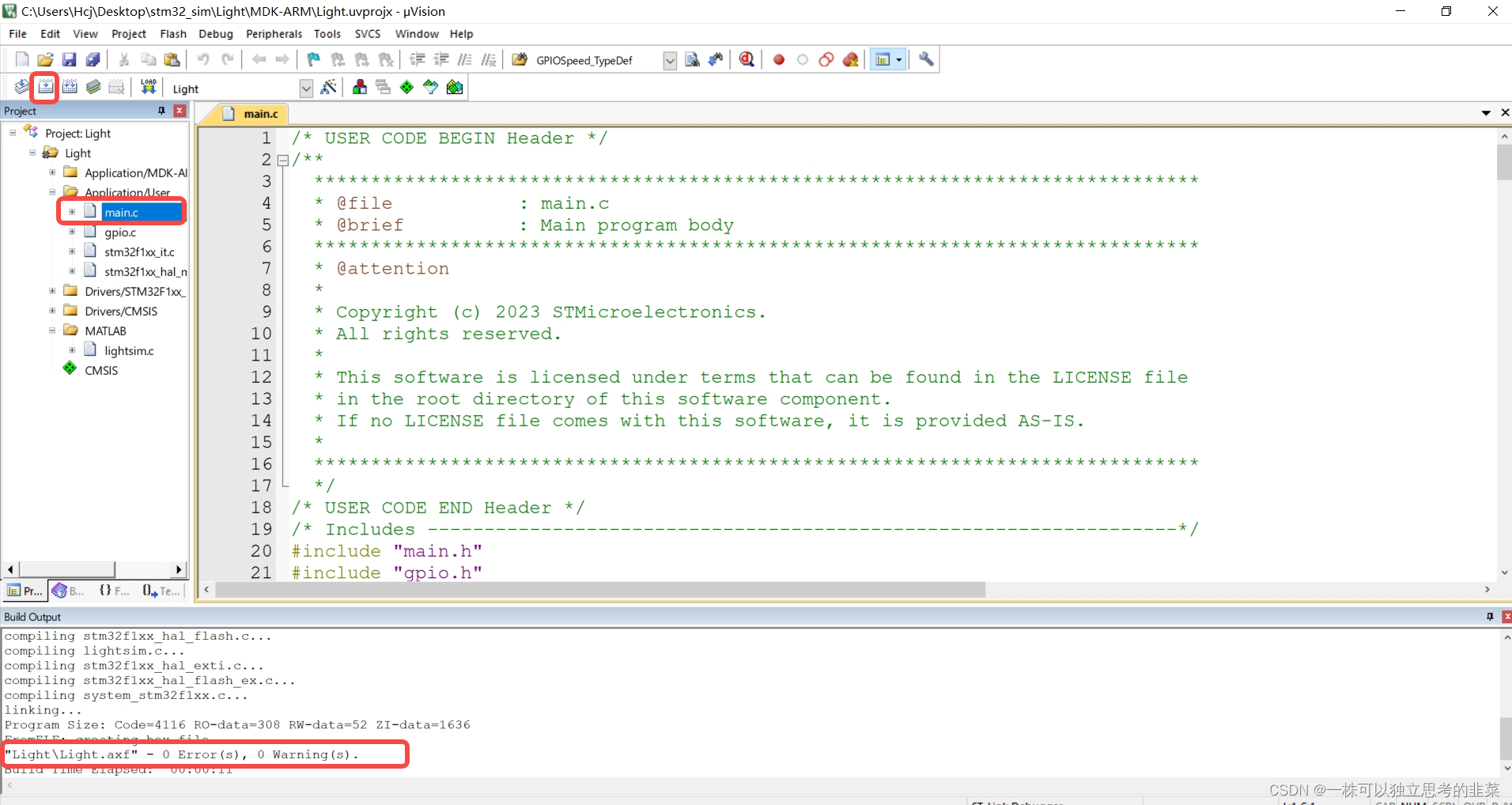This screenshot has width=1512, height=805.
Task: Expand the gpio.c tree node
Action: pos(71,232)
